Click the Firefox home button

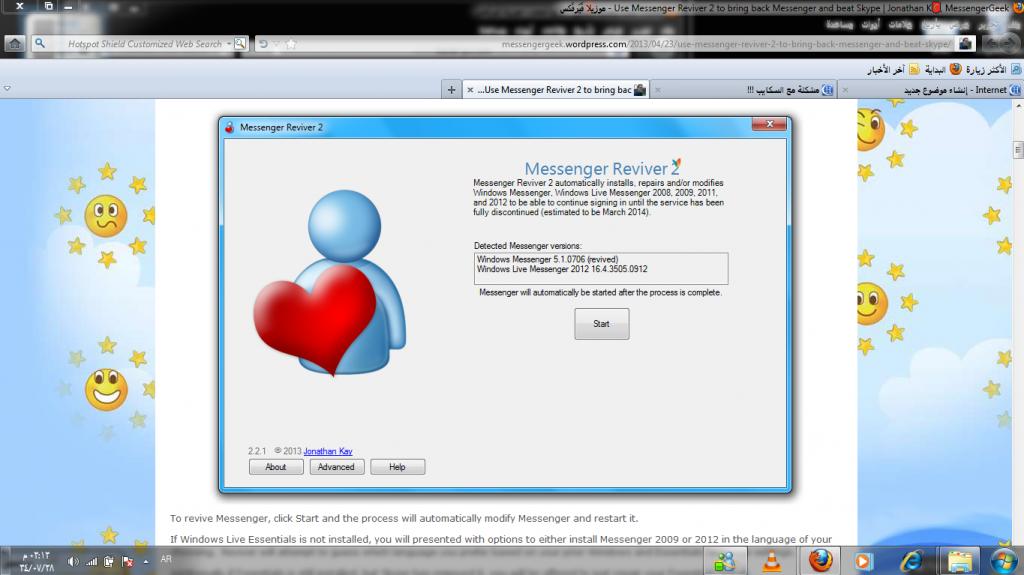point(14,44)
